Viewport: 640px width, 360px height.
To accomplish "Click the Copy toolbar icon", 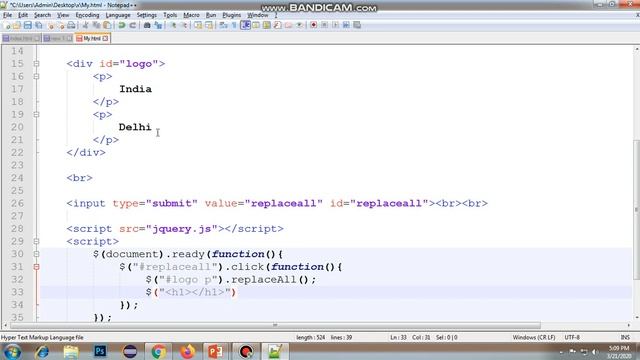I will point(96,25).
